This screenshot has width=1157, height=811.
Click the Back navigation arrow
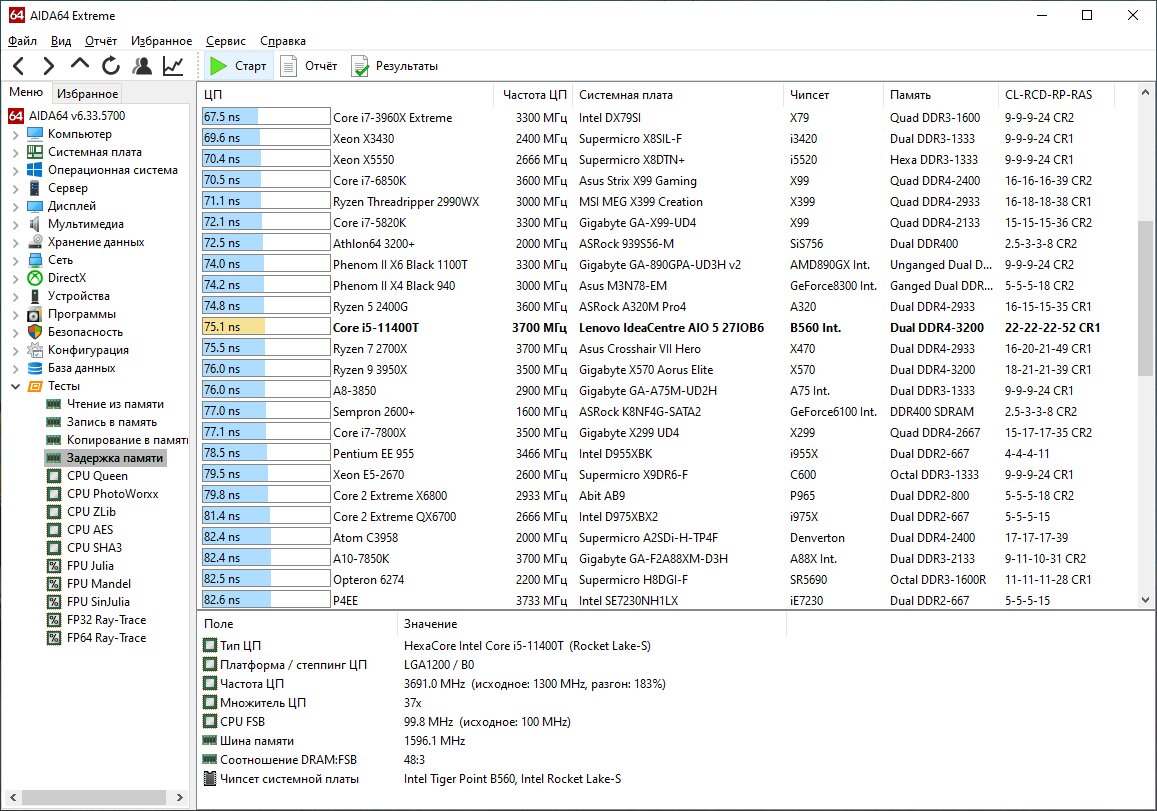click(19, 66)
